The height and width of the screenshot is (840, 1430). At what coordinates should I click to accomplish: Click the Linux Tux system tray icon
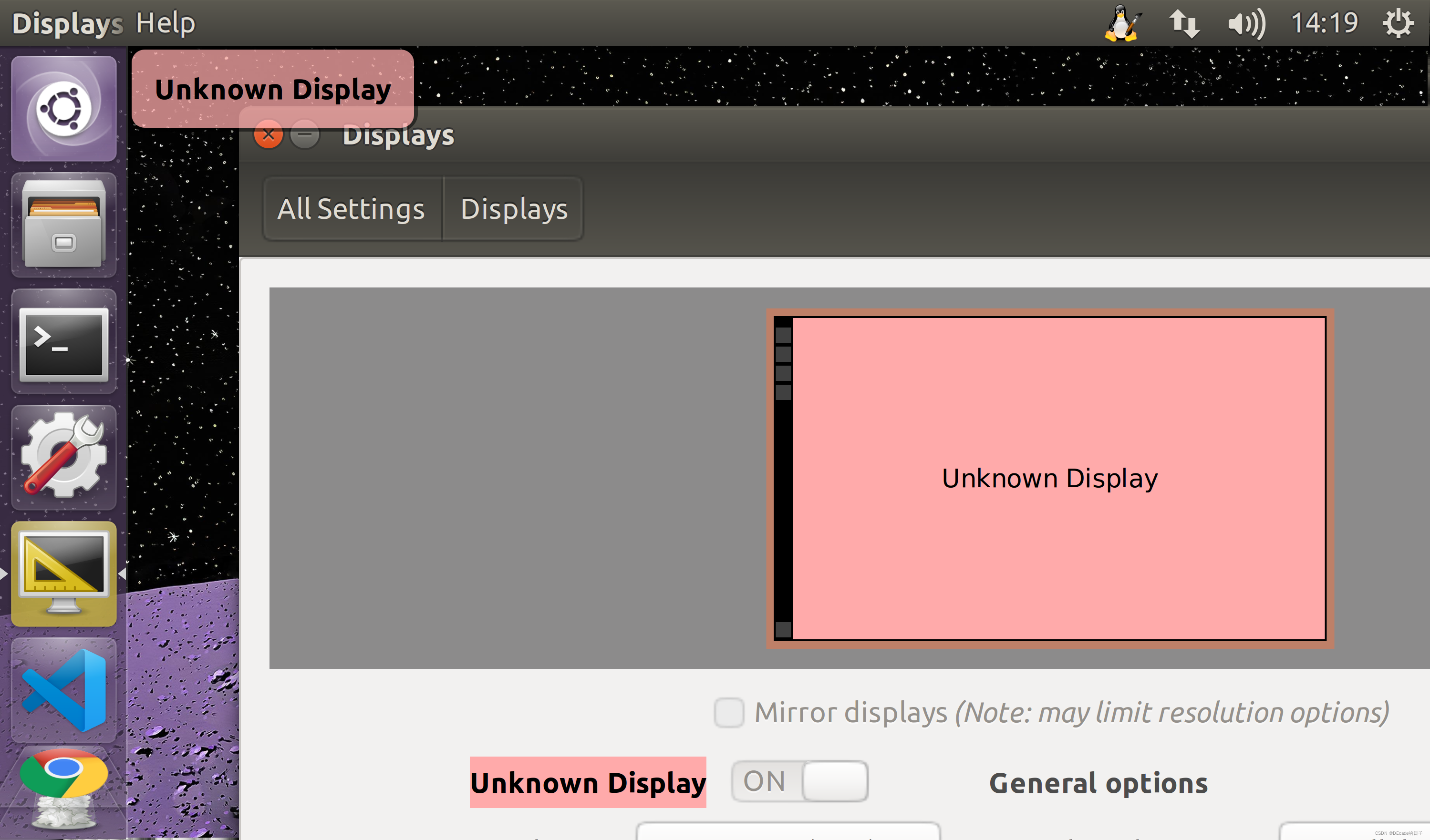tap(1121, 22)
